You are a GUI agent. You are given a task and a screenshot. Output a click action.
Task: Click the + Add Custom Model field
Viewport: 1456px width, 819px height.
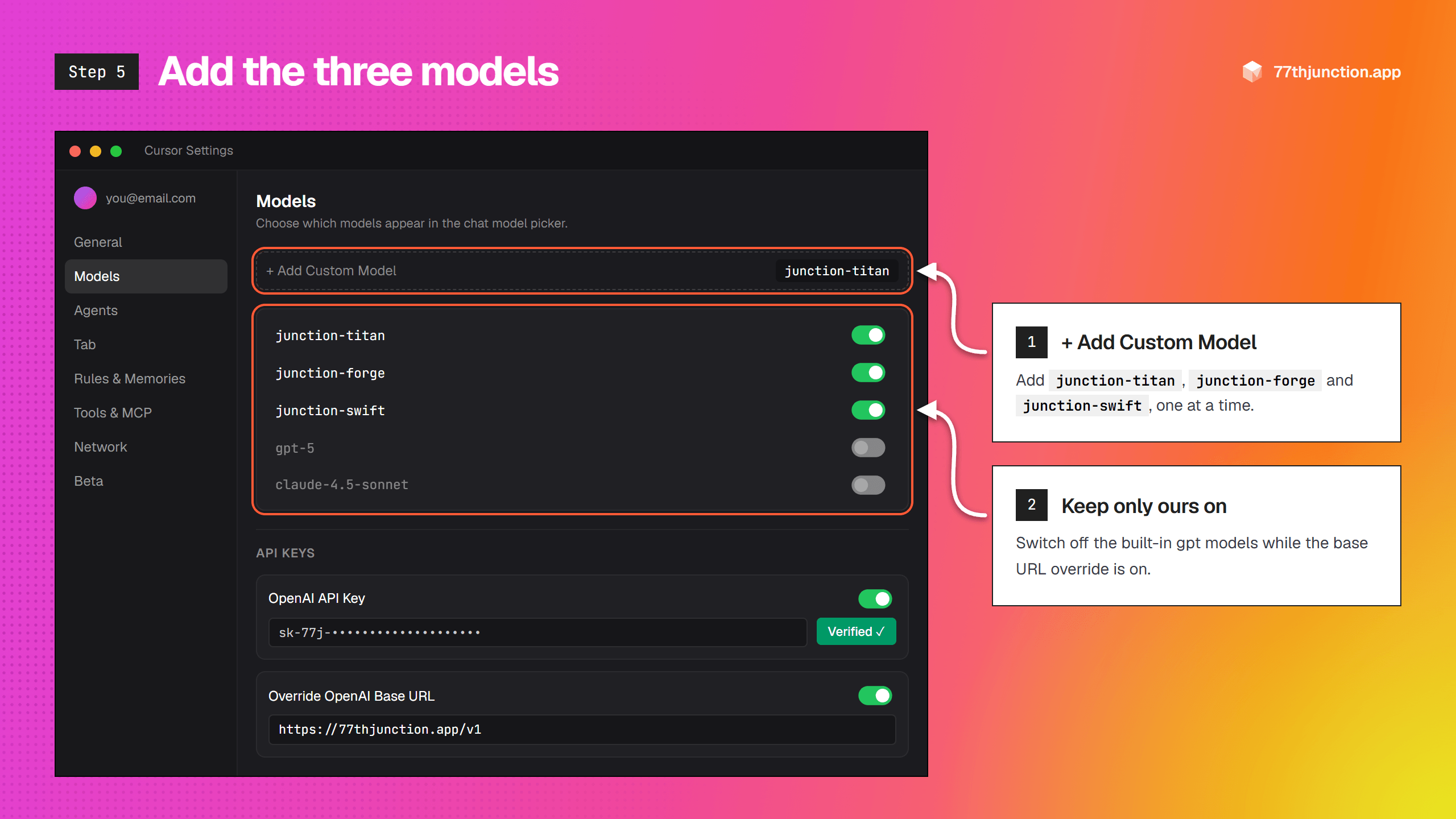click(582, 271)
